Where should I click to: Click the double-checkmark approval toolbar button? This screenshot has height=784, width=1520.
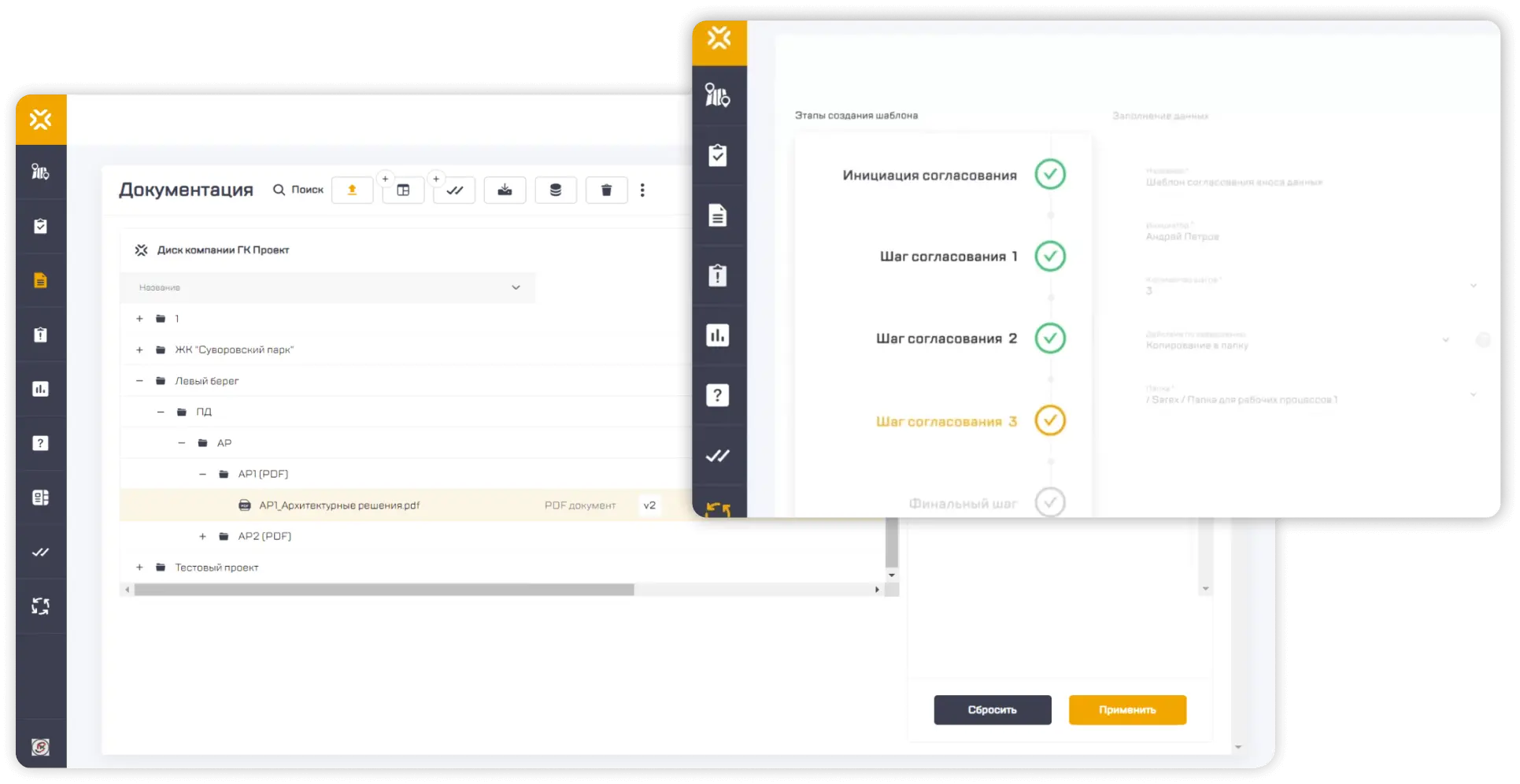click(454, 190)
